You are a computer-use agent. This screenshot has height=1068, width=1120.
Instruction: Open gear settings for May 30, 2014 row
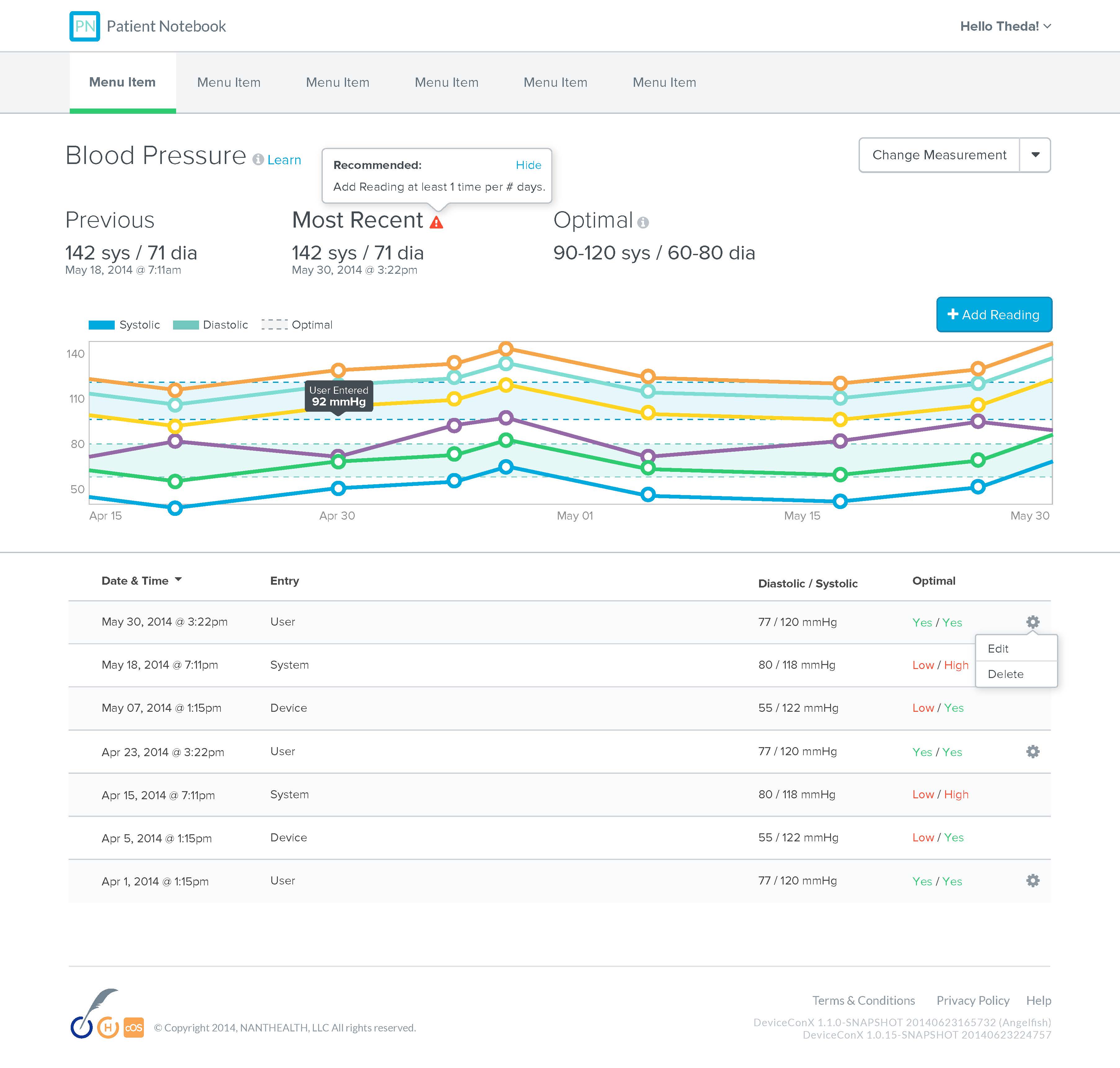tap(1032, 622)
